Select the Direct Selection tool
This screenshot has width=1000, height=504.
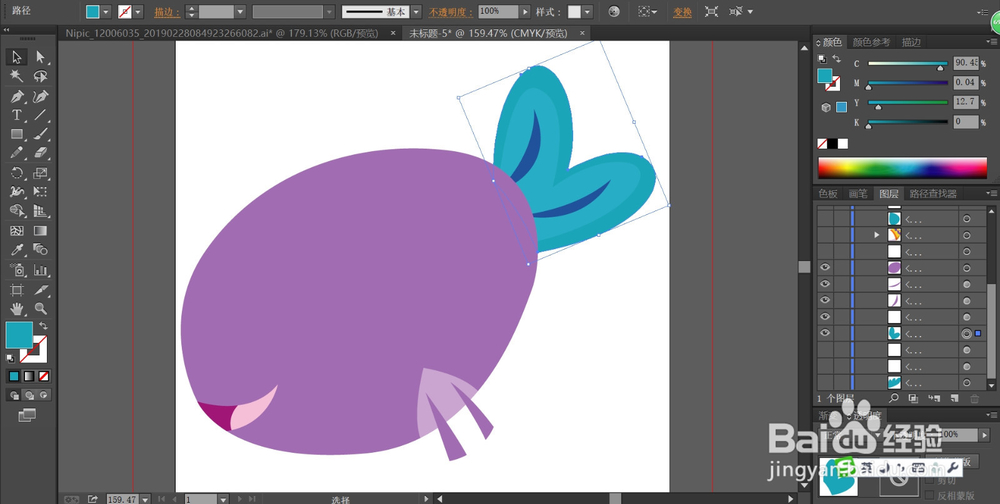click(x=41, y=57)
